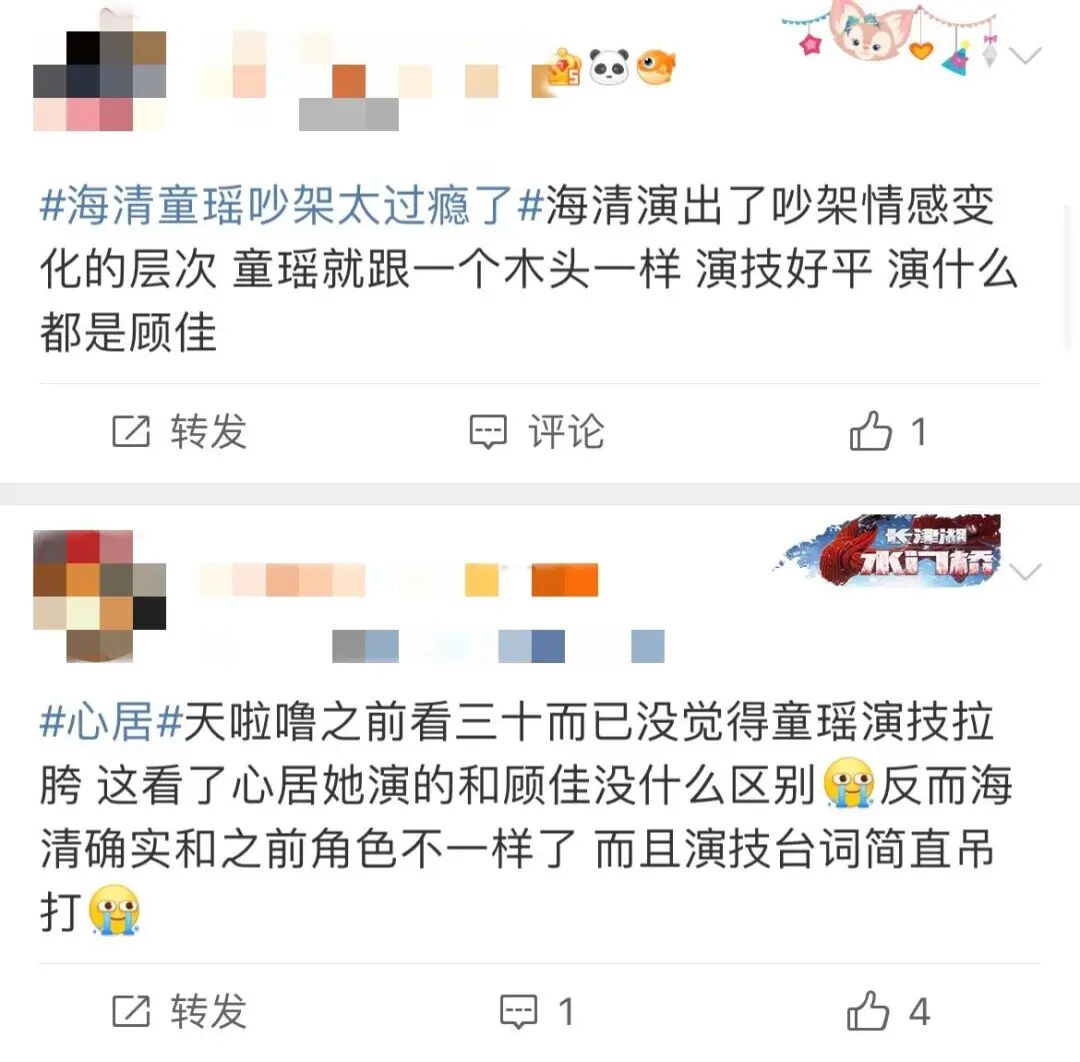This screenshot has height=1062, width=1080.
Task: Open the first post's chevron dropdown menu
Action: coord(1025,54)
